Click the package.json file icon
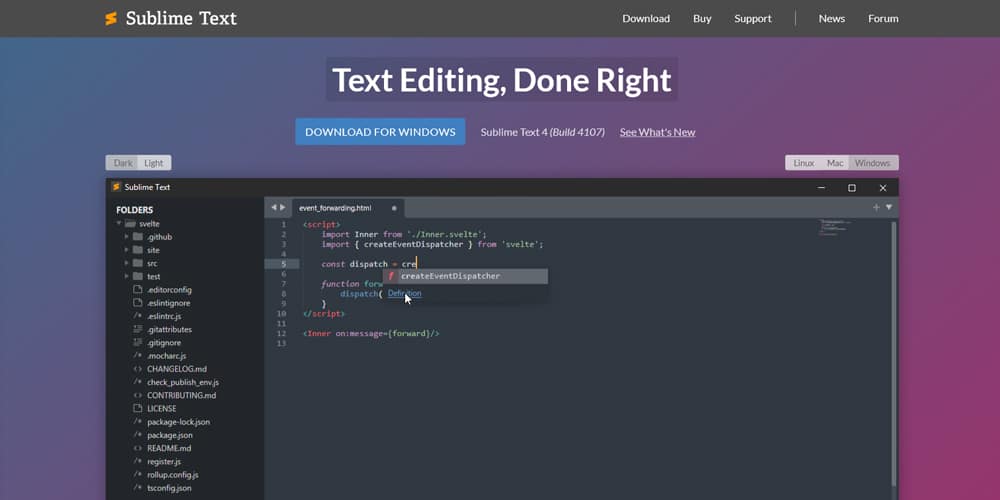 pyautogui.click(x=137, y=435)
